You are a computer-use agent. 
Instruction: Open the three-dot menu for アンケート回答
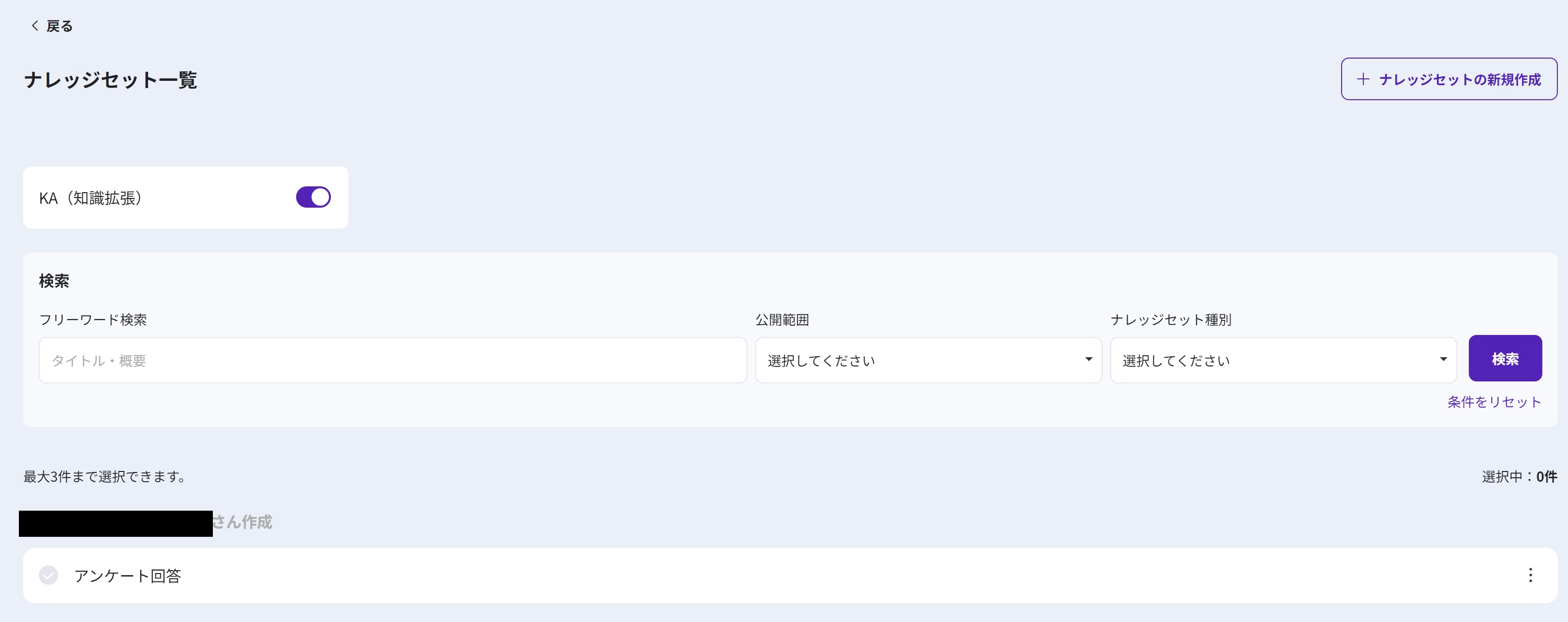[1530, 575]
